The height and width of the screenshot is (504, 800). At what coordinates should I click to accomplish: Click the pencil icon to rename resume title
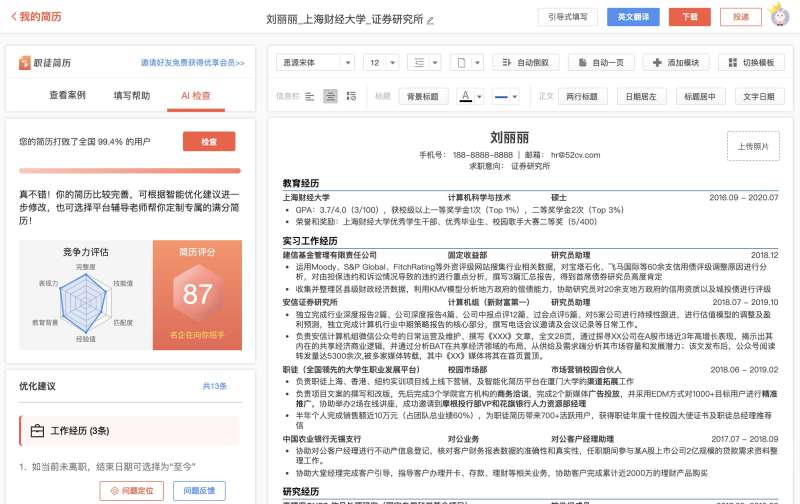point(431,19)
